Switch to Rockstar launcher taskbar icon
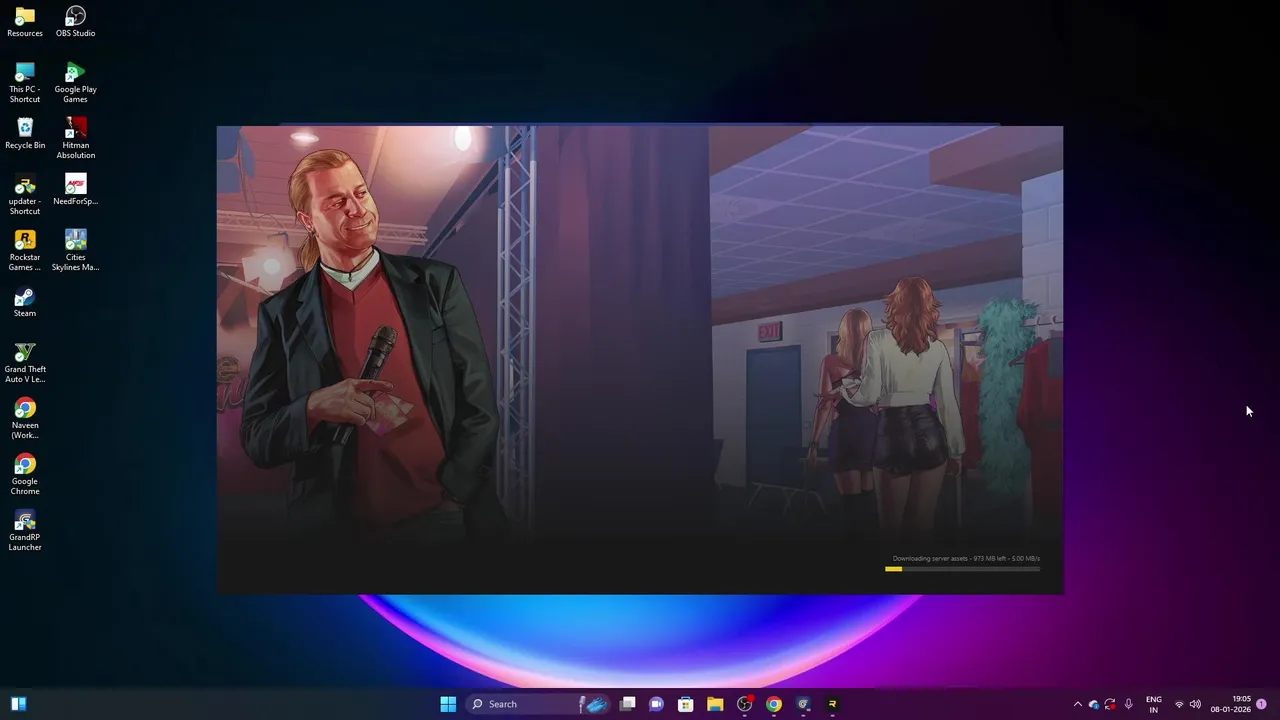Viewport: 1280px width, 720px height. point(832,704)
